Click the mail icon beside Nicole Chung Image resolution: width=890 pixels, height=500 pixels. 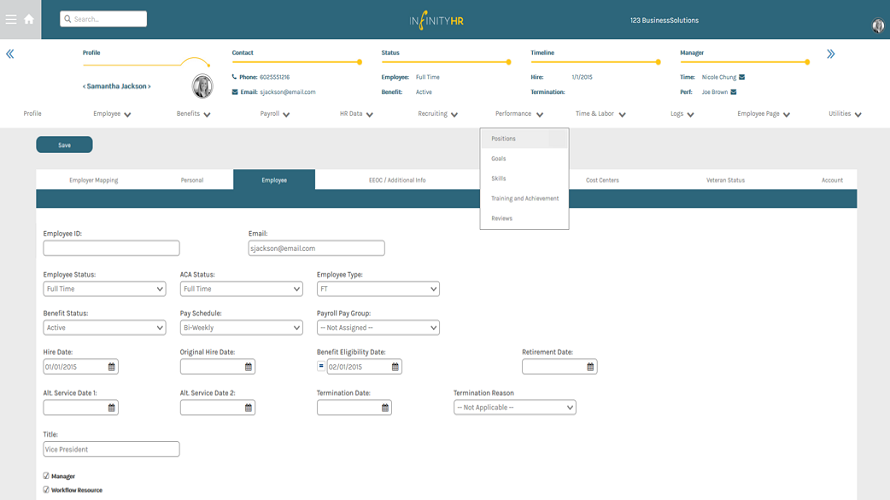[x=742, y=77]
